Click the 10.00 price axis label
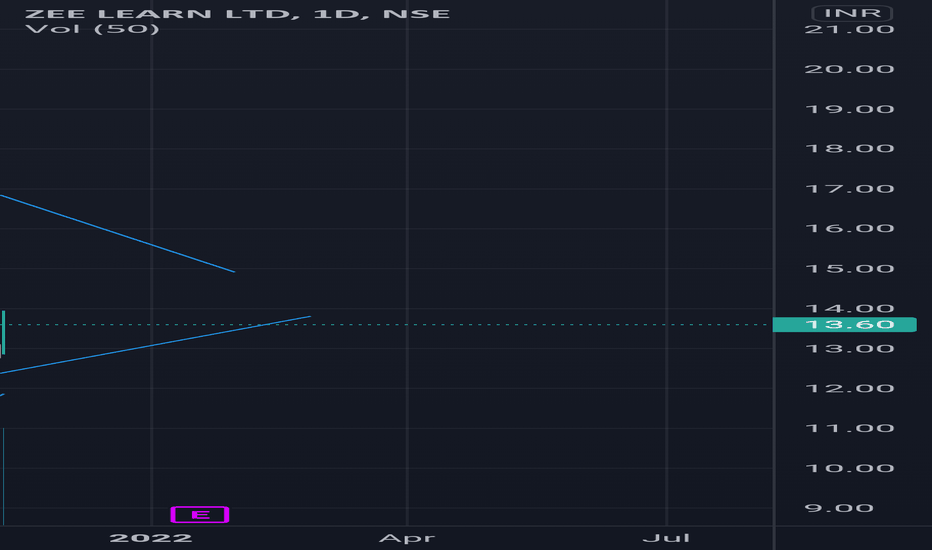The width and height of the screenshot is (932, 550). click(849, 469)
